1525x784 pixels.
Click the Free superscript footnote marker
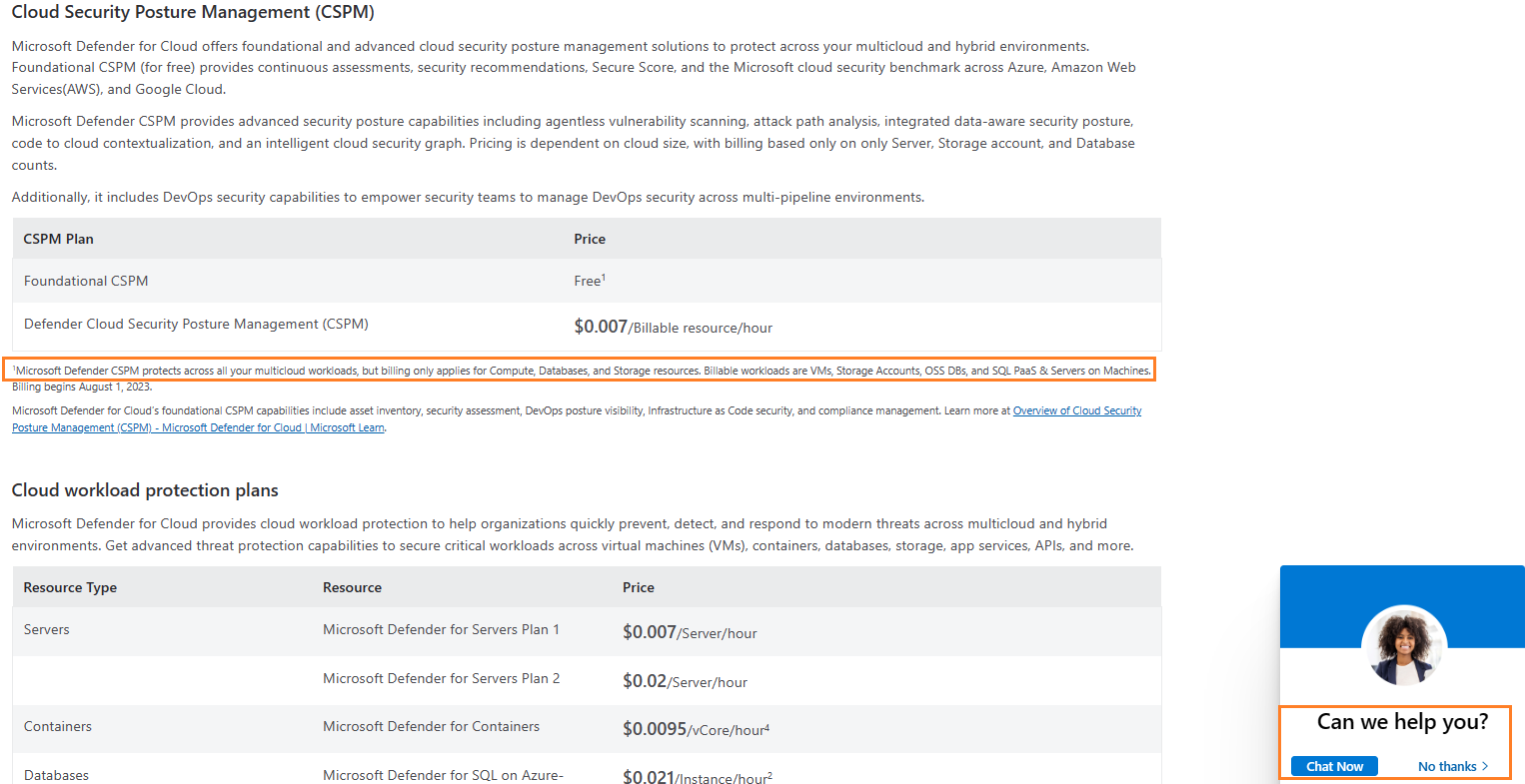(x=602, y=276)
